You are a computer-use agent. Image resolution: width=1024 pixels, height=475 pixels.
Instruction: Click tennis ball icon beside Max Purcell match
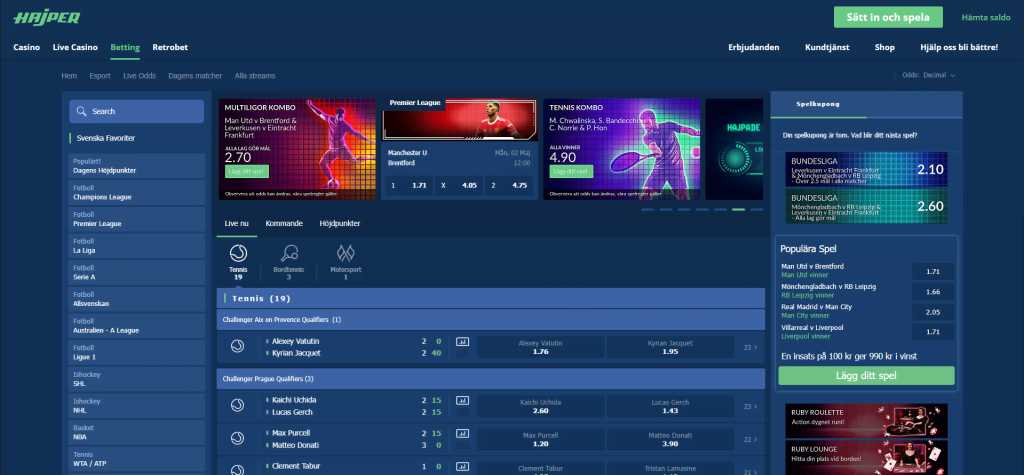point(237,438)
